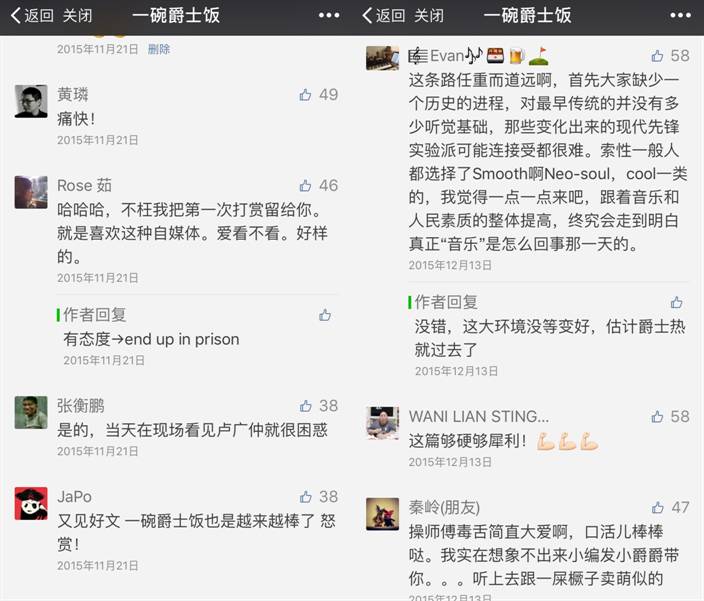Tap 关闭 in the left header
The width and height of the screenshot is (704, 601).
77,16
